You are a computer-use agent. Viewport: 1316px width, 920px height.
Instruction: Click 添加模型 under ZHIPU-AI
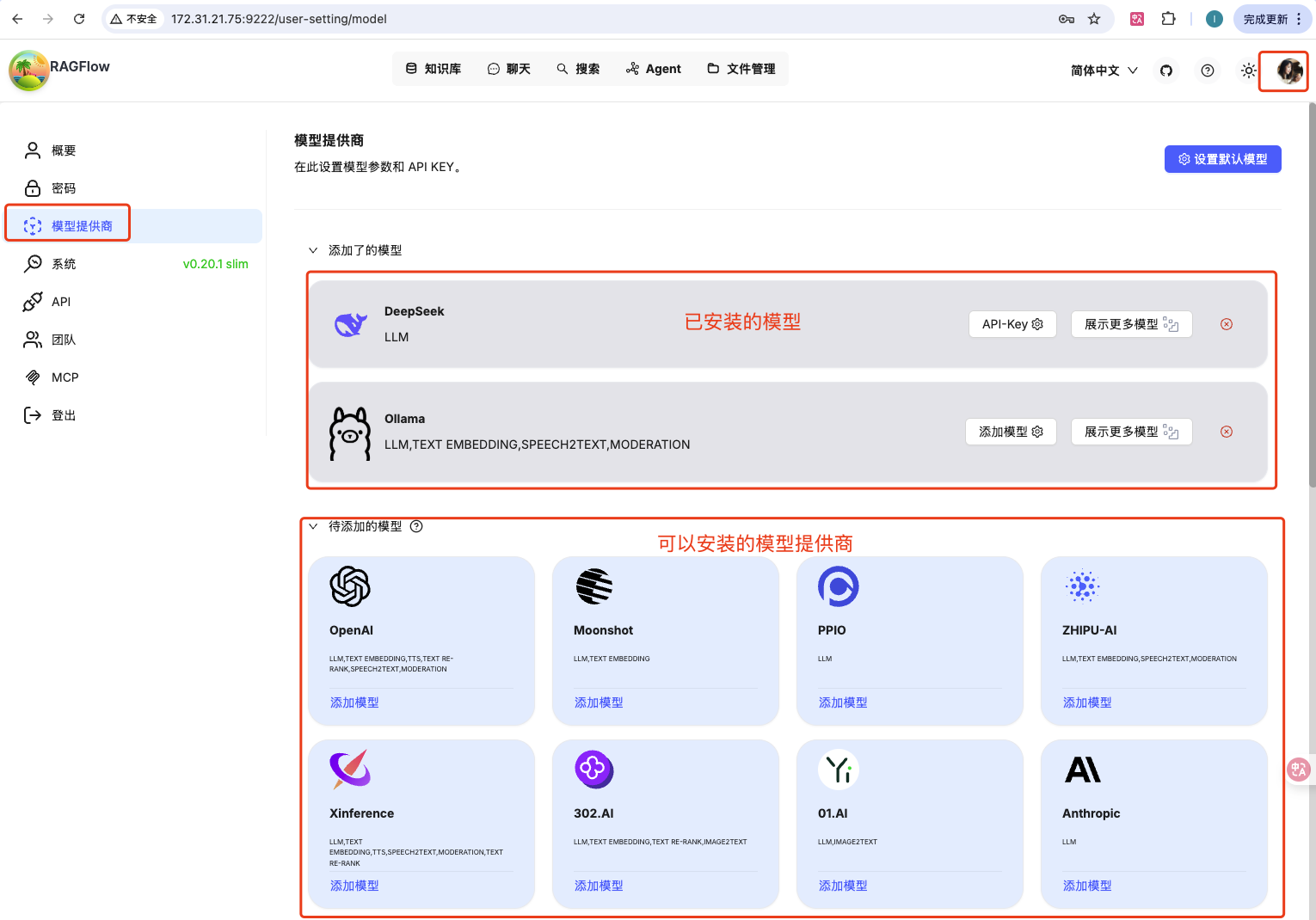pyautogui.click(x=1087, y=702)
